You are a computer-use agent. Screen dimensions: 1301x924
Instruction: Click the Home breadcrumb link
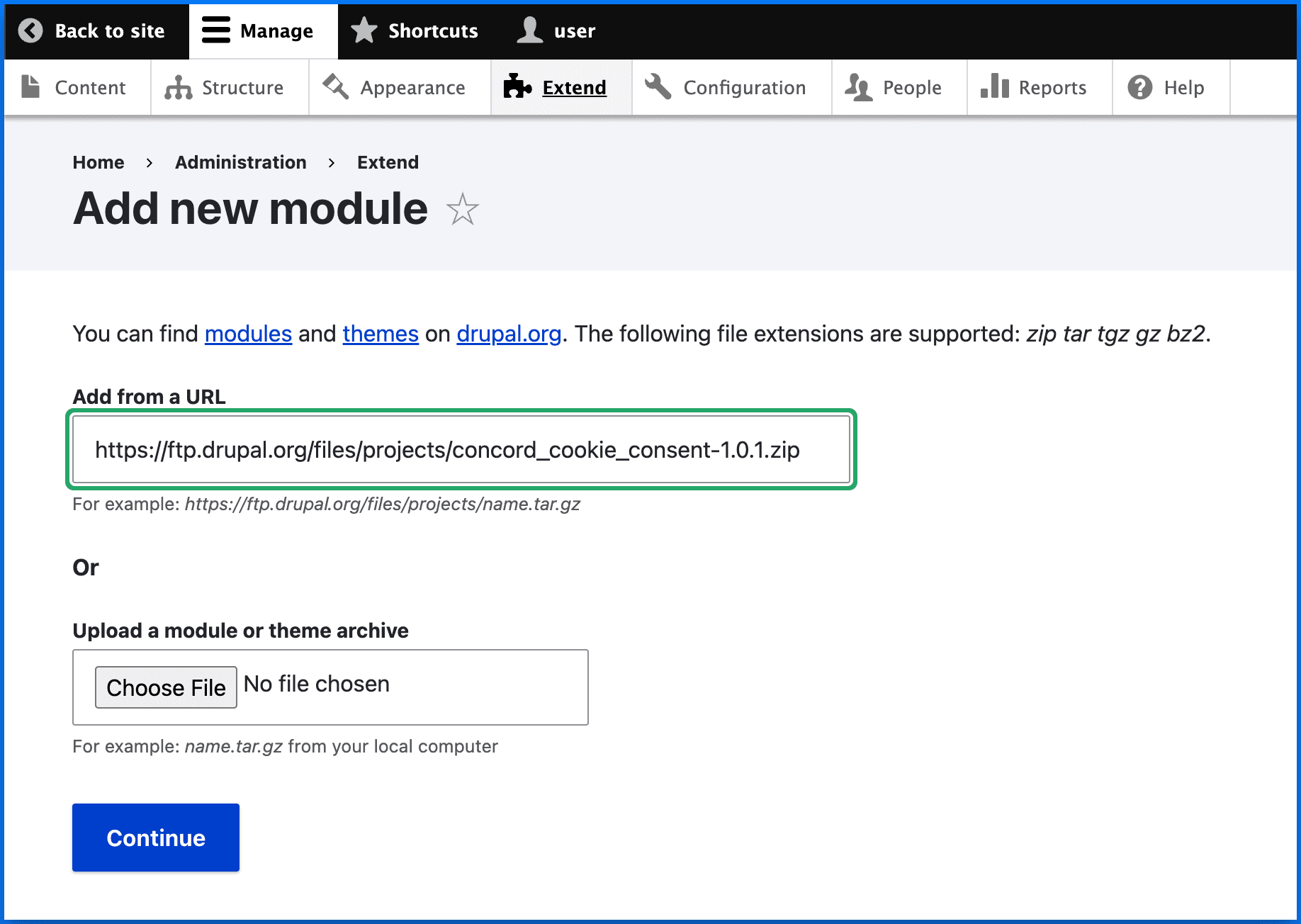98,162
